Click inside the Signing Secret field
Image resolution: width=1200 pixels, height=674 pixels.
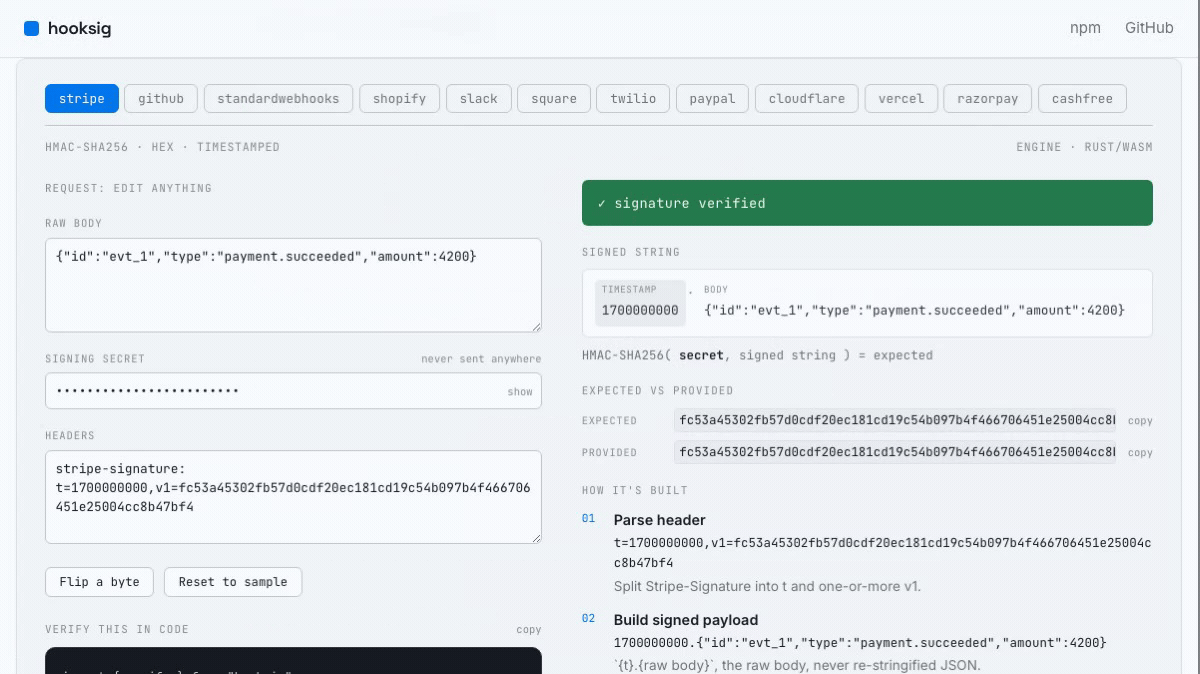point(293,391)
